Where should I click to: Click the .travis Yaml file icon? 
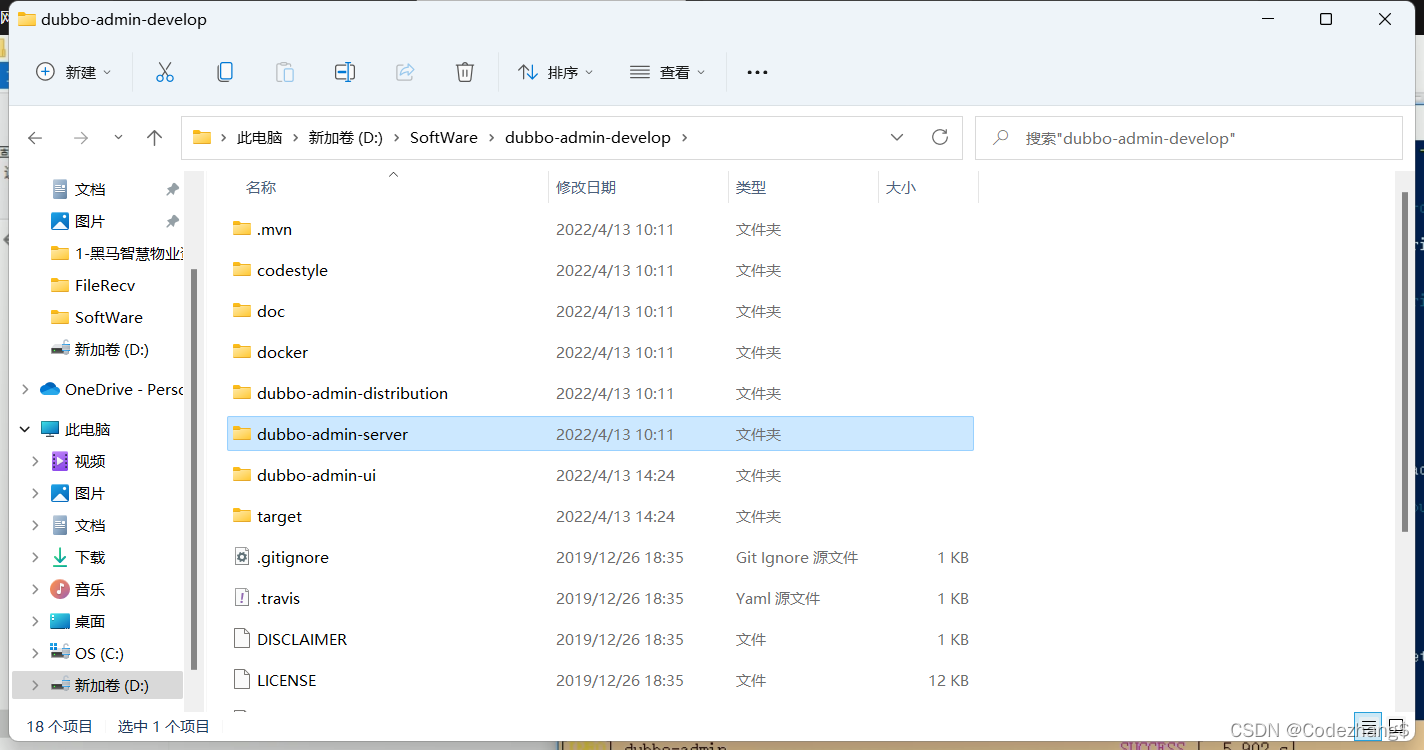[x=242, y=598]
